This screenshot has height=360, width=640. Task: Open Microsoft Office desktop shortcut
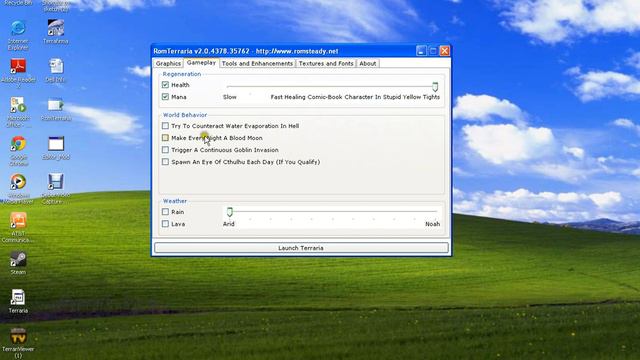[18, 111]
